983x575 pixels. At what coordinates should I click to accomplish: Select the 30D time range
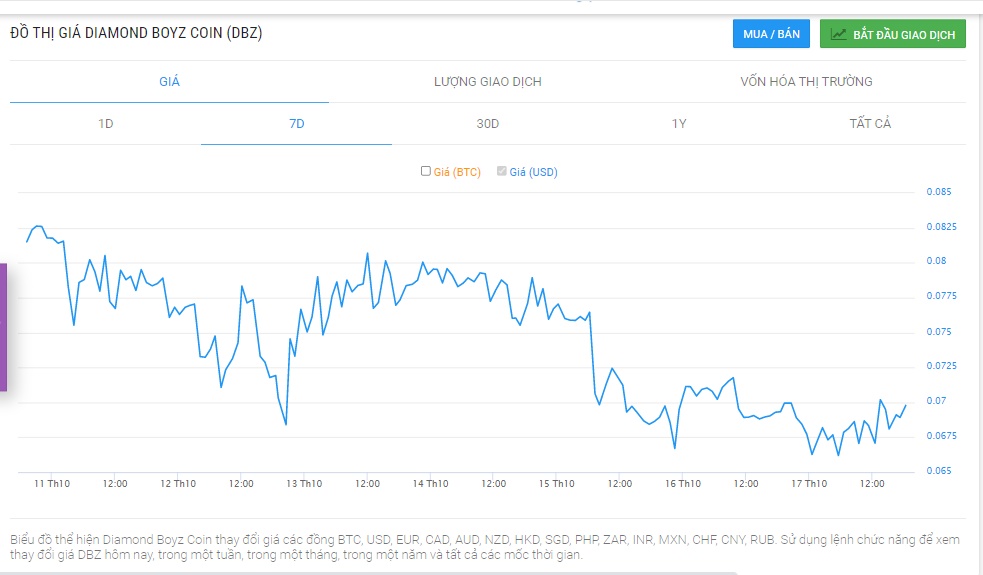(488, 124)
